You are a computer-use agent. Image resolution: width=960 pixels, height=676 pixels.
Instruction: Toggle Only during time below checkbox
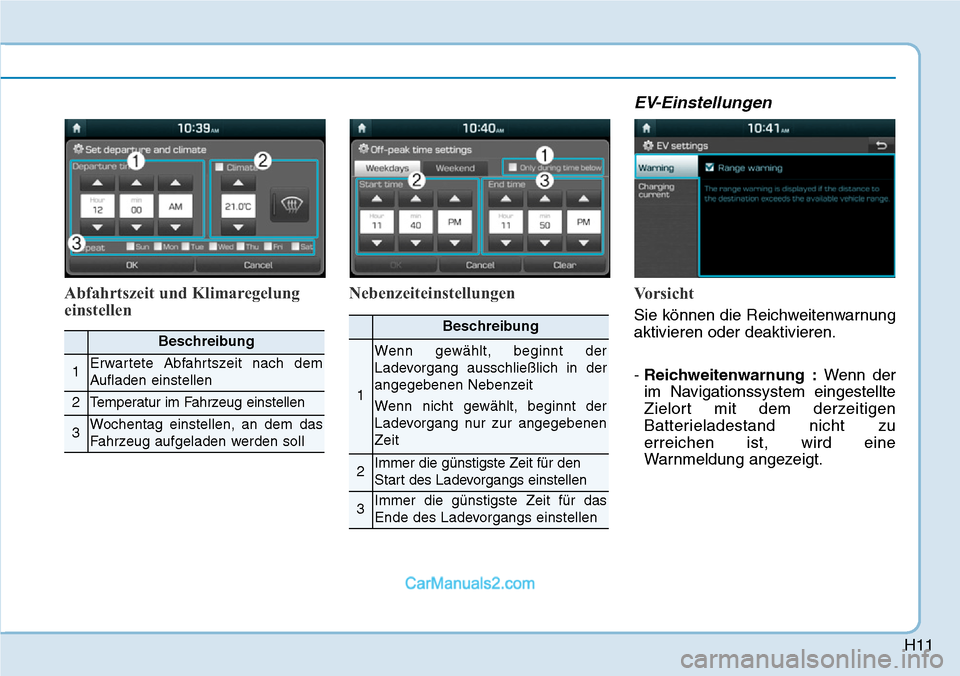click(512, 167)
